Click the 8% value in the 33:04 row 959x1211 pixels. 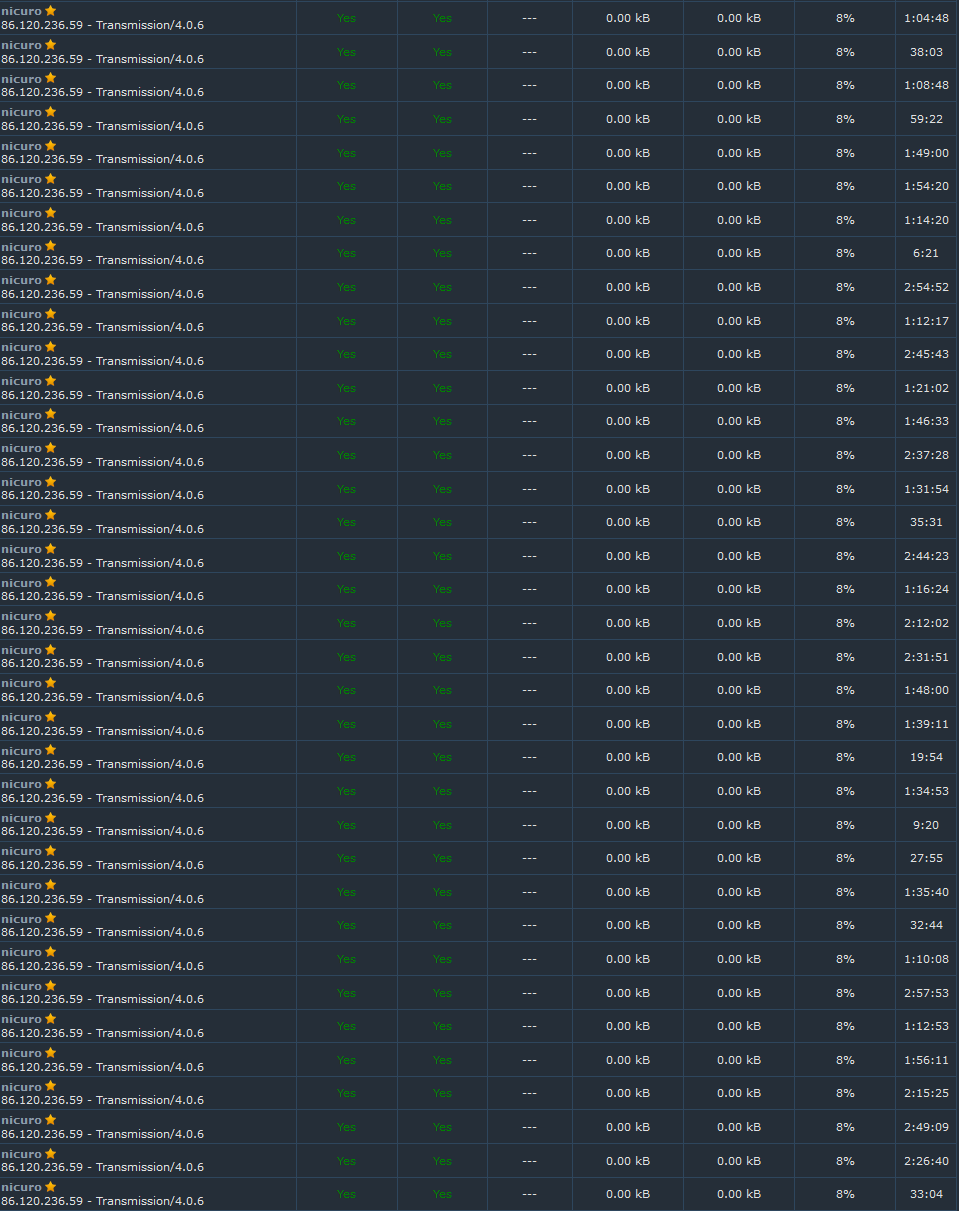click(845, 1194)
